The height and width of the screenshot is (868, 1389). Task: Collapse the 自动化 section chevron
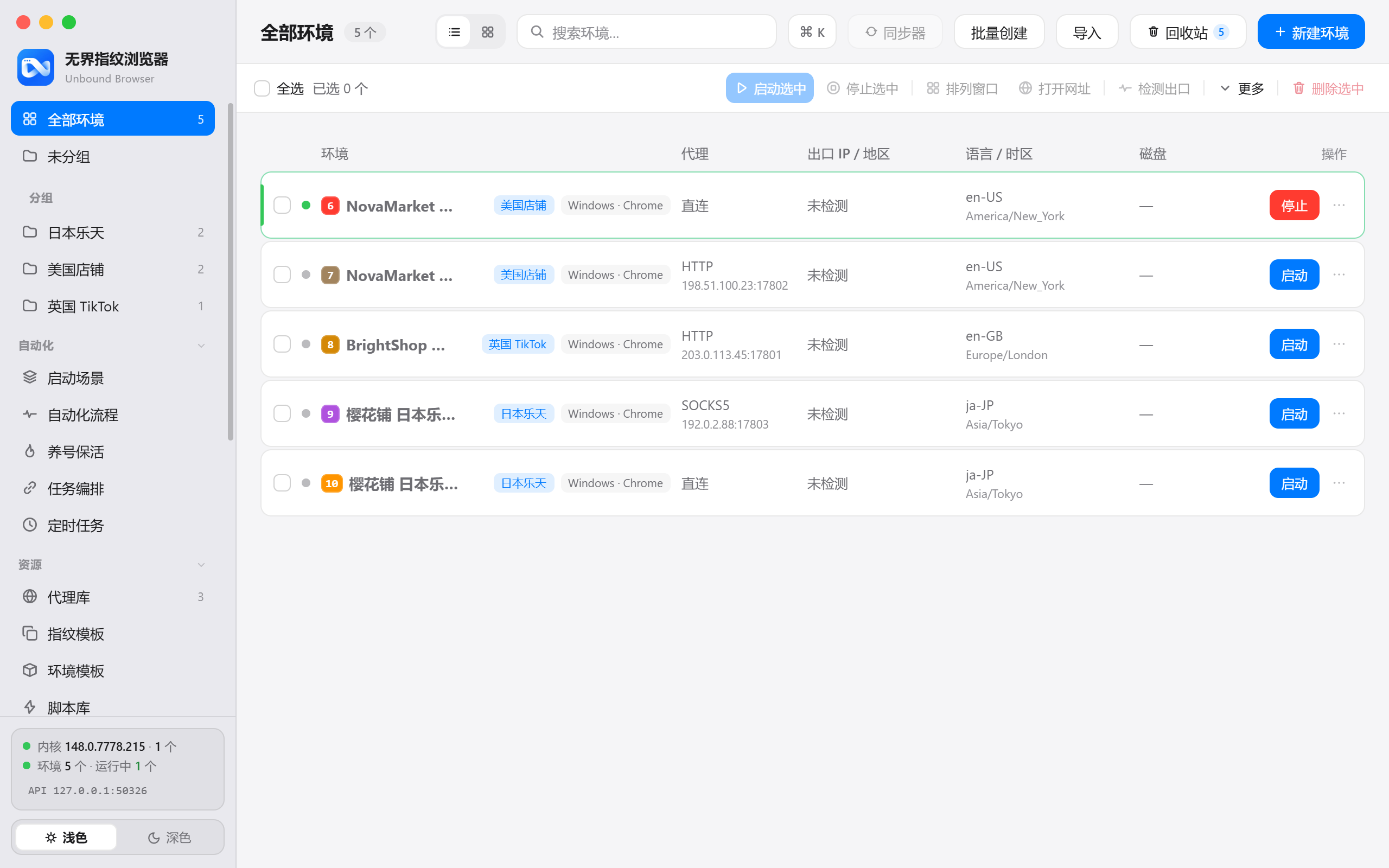pyautogui.click(x=201, y=346)
